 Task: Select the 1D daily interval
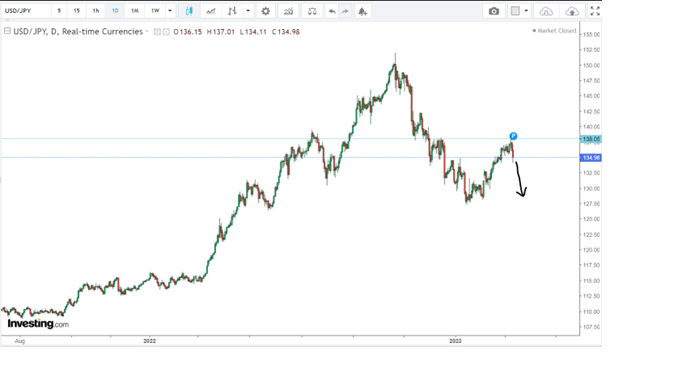115,11
